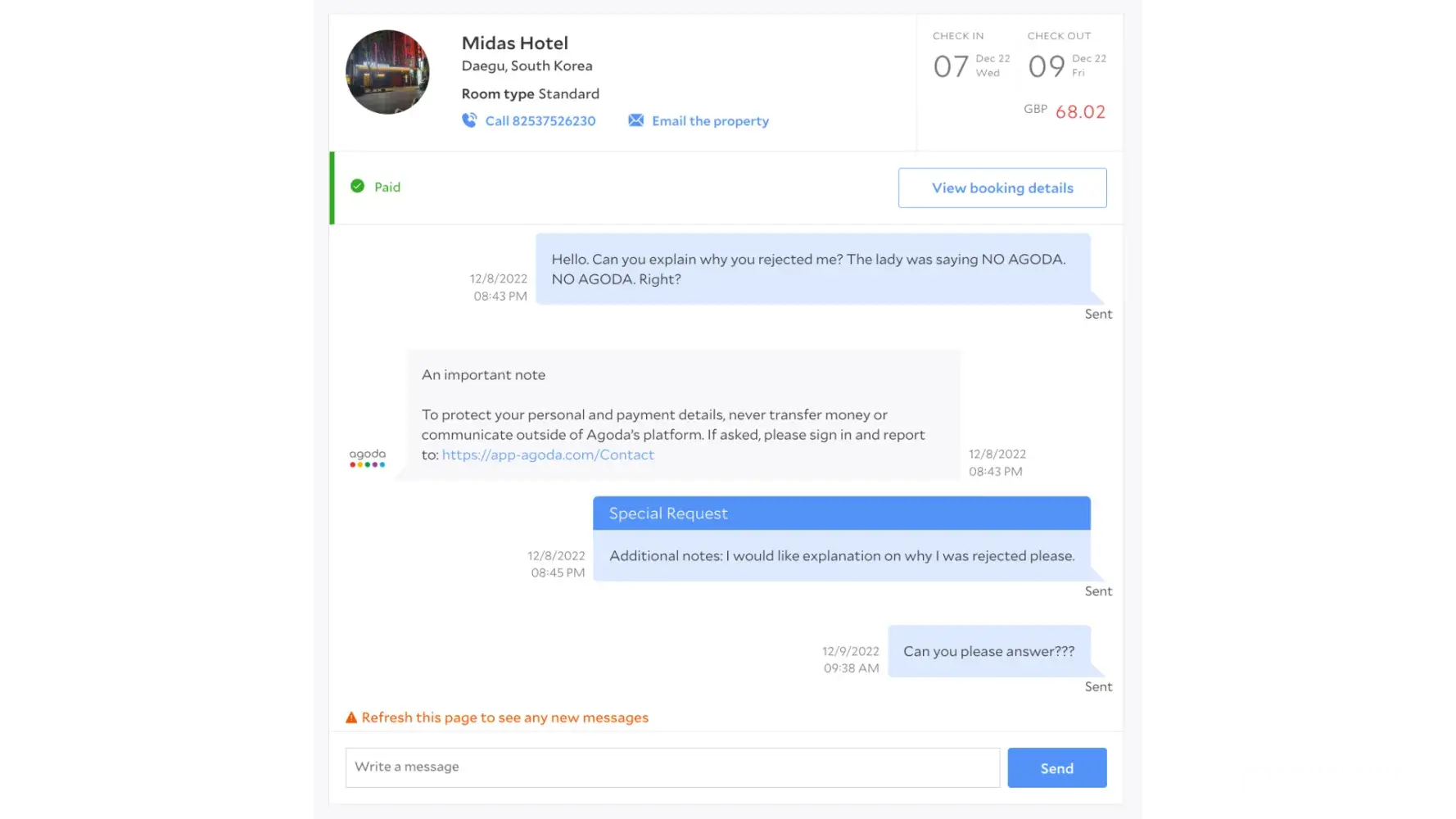Open the app-agoda.com/Contact link
1456x819 pixels.
(548, 455)
